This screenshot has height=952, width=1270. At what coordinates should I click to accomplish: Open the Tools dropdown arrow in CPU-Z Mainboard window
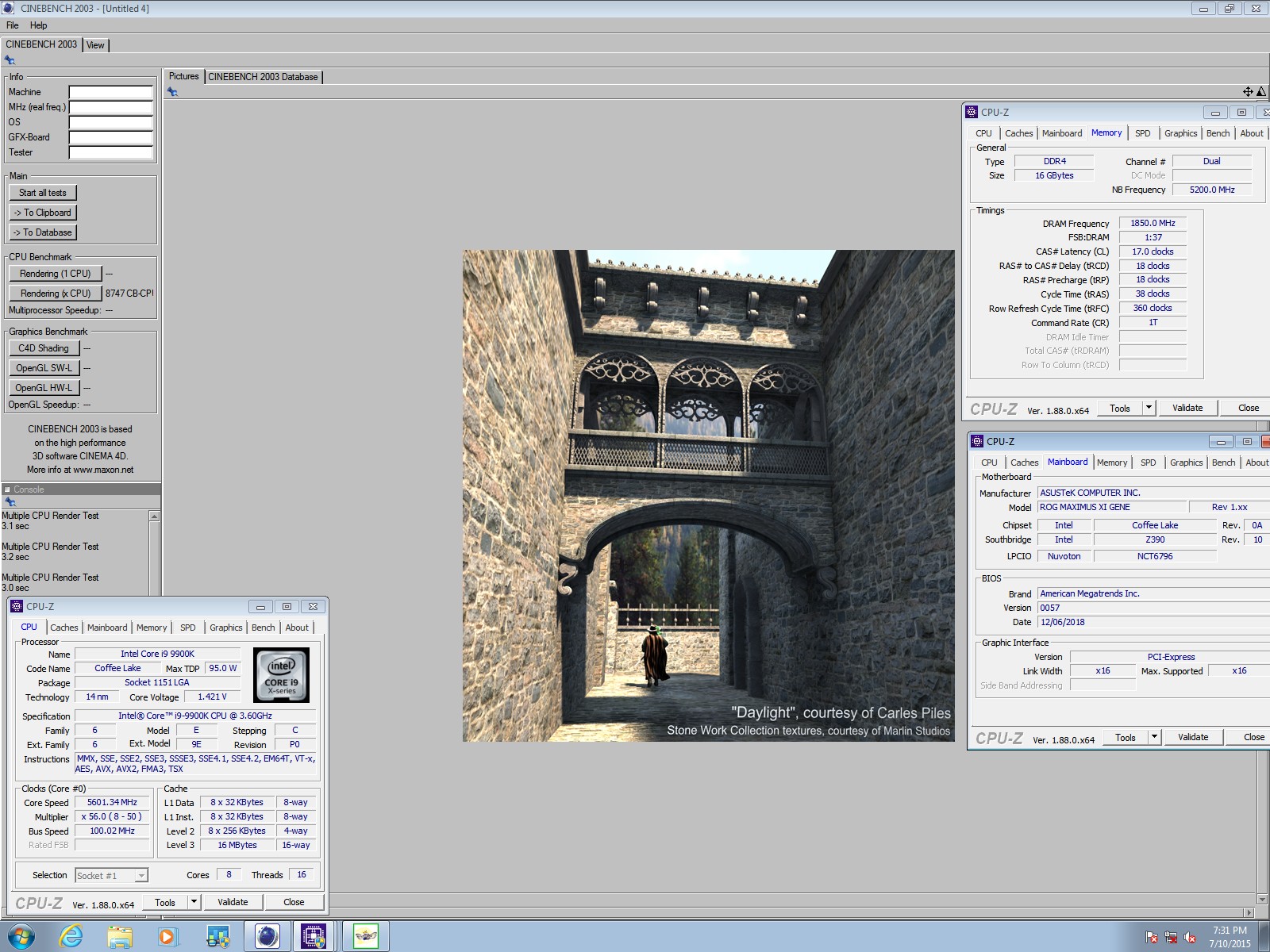1154,737
